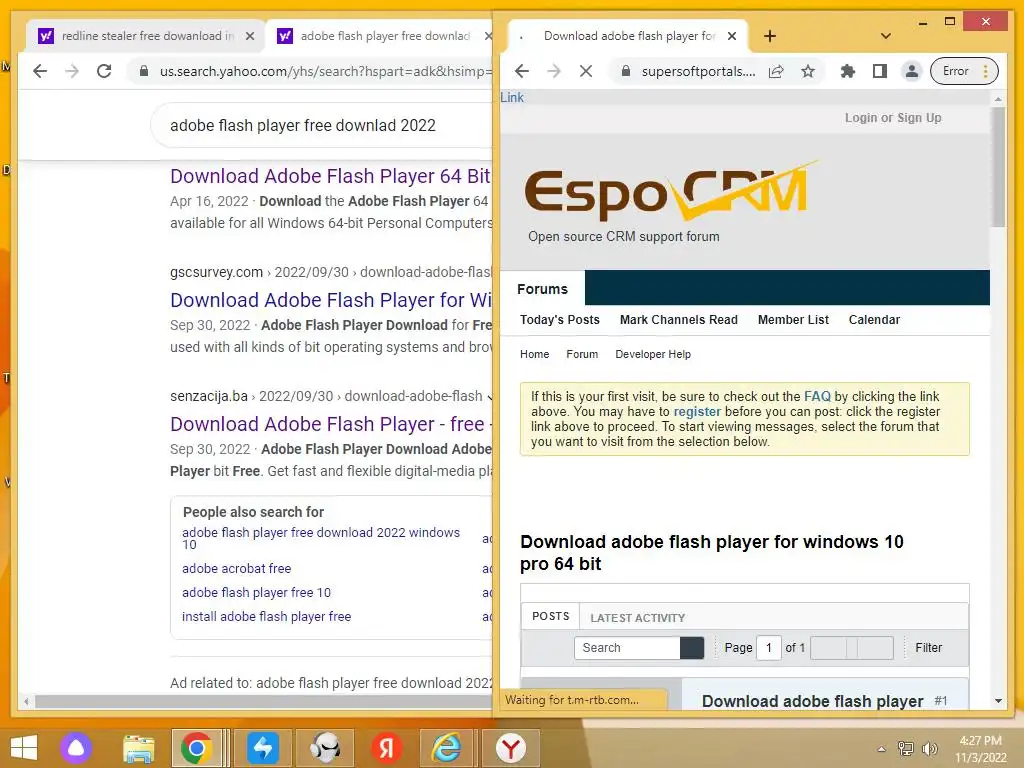The width and height of the screenshot is (1024, 768).
Task: Select the Download adobe flash player tab
Action: tap(629, 36)
